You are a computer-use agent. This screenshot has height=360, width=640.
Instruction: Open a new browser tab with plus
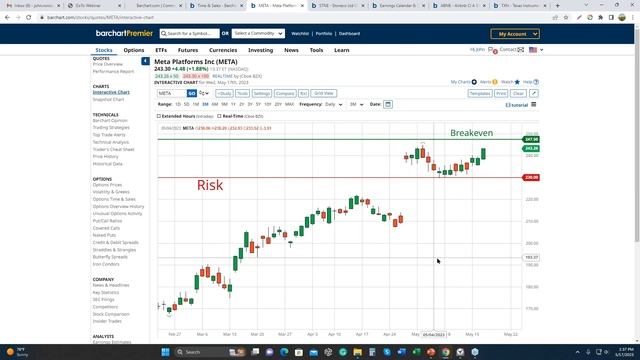558,6
